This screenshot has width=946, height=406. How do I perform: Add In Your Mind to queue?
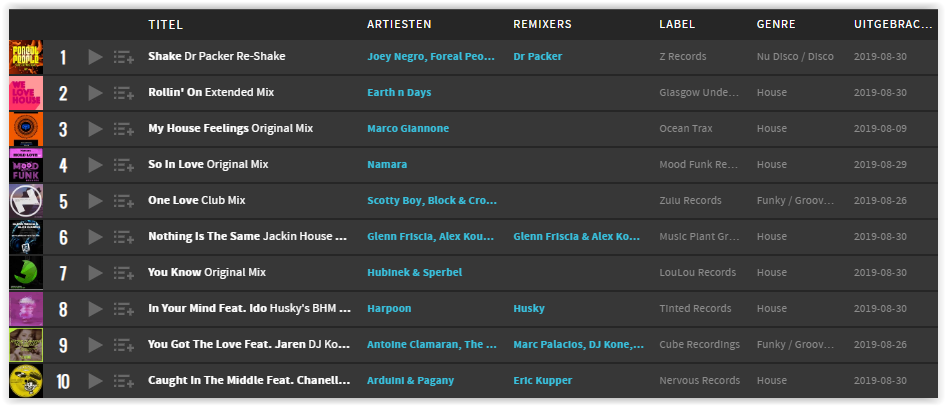tap(124, 309)
